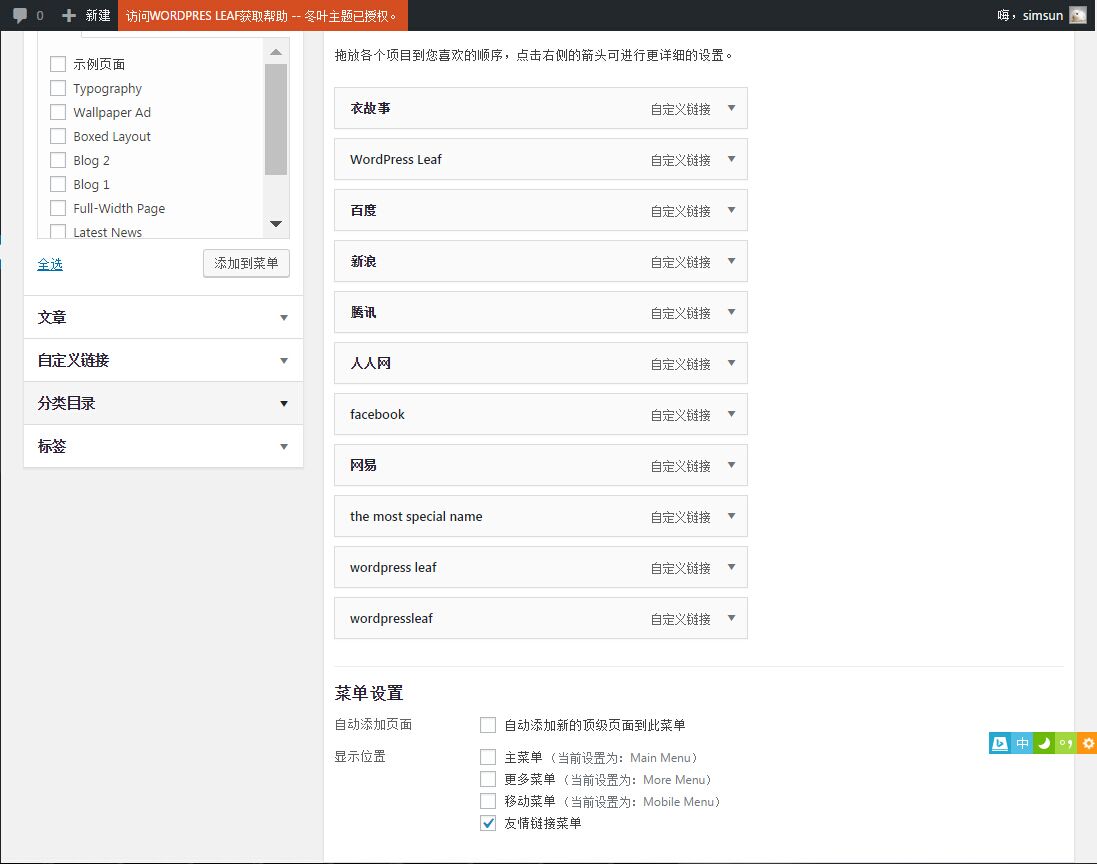Screen dimensions: 1097x864
Task: Expand the 分类目录 panel
Action: pos(163,403)
